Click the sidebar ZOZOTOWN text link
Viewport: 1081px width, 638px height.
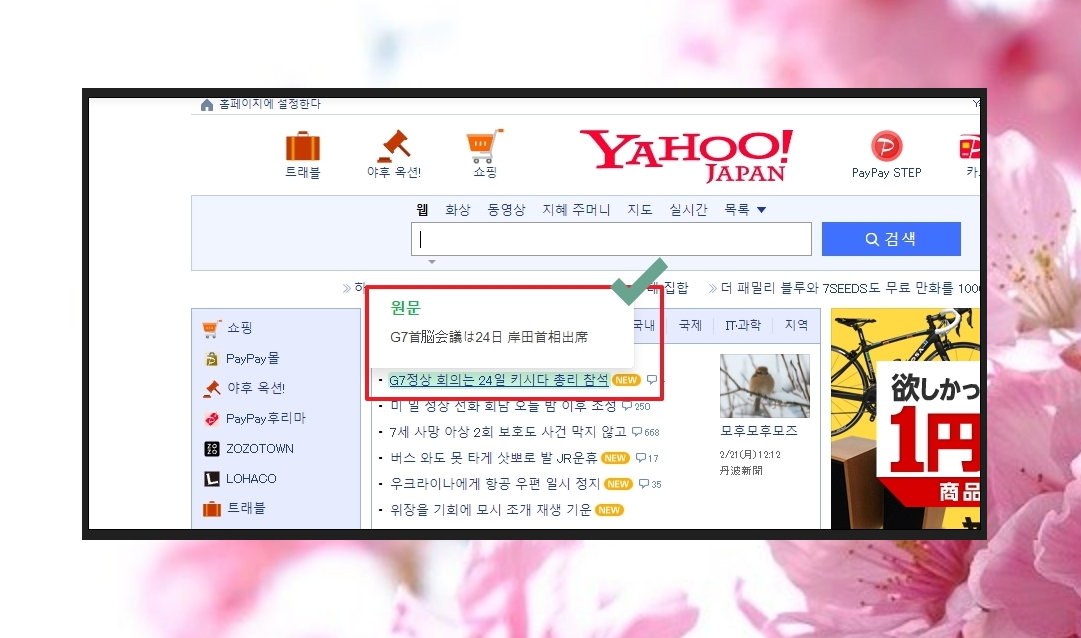[260, 449]
